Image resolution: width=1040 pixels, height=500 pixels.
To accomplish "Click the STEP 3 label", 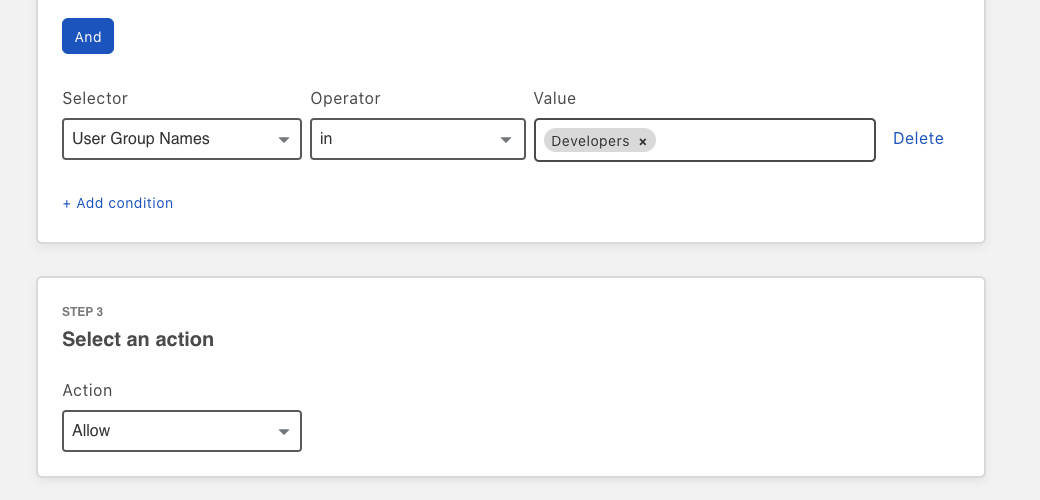I will [83, 312].
